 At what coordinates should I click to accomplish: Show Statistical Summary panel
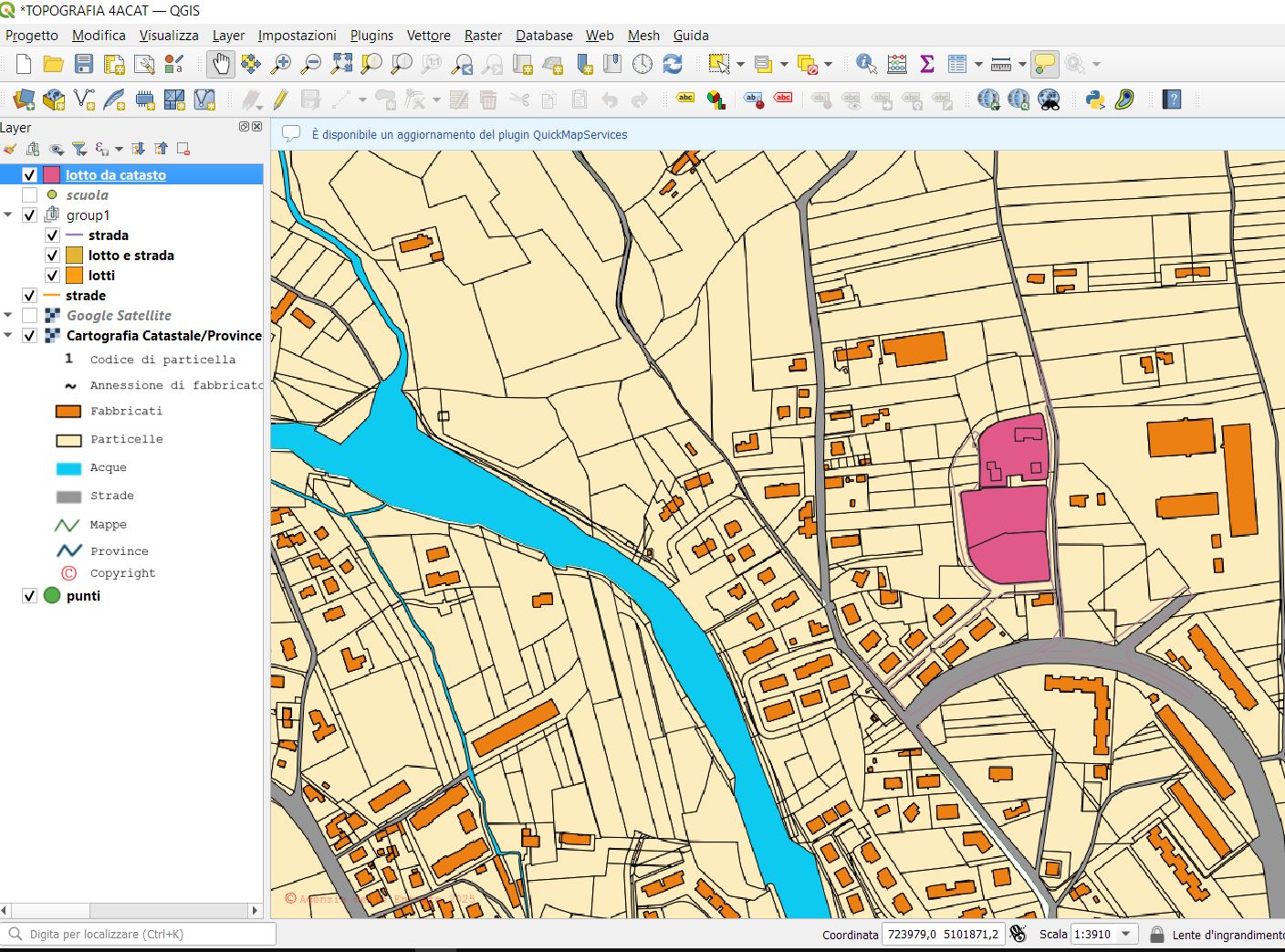(x=928, y=65)
